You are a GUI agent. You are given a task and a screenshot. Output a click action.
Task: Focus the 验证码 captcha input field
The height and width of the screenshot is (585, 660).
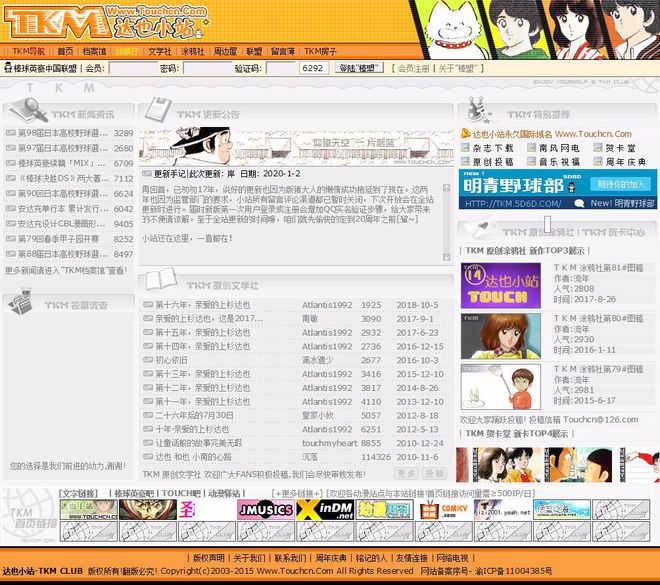tap(281, 68)
